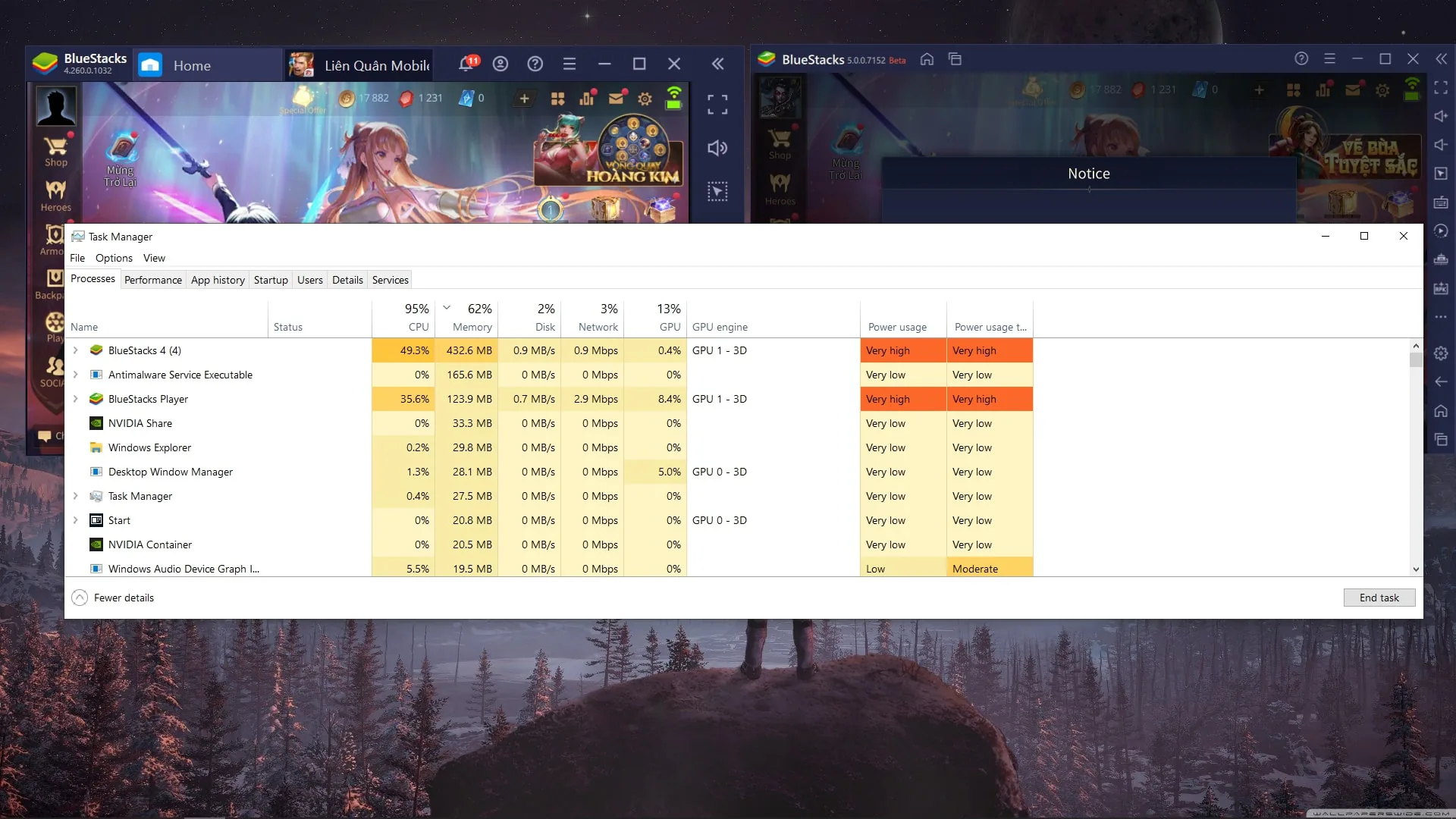Switch to Performance tab
Viewport: 1456px width, 819px height.
pos(153,280)
